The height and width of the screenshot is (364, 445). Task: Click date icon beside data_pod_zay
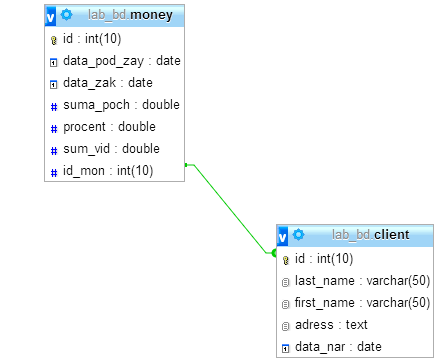[x=54, y=62]
